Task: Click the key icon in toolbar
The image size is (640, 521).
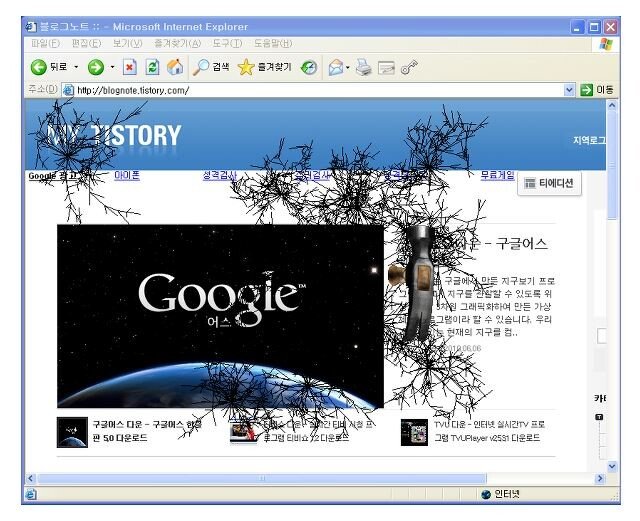Action: [x=409, y=67]
